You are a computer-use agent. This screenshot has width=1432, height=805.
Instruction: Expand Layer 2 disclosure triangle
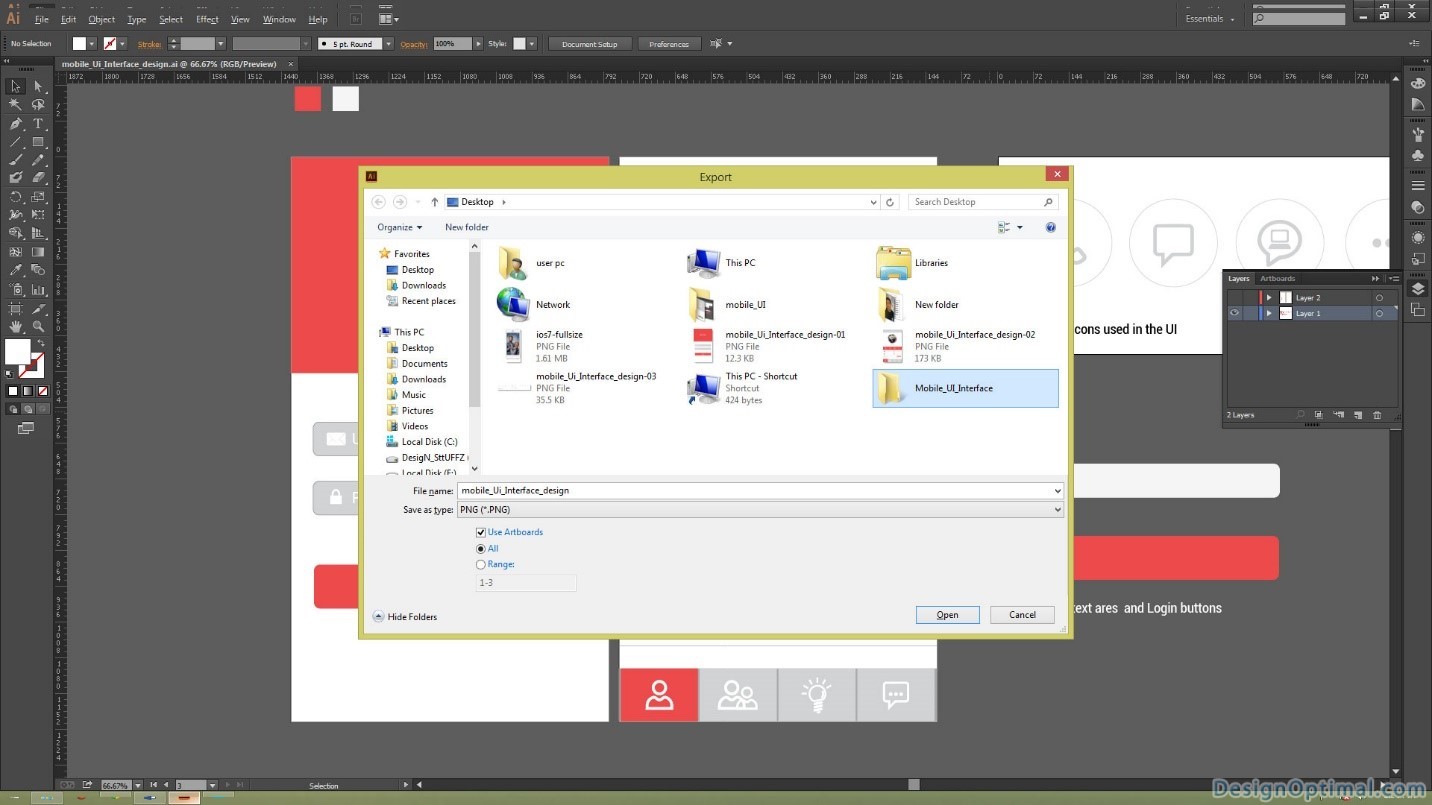coord(1269,298)
